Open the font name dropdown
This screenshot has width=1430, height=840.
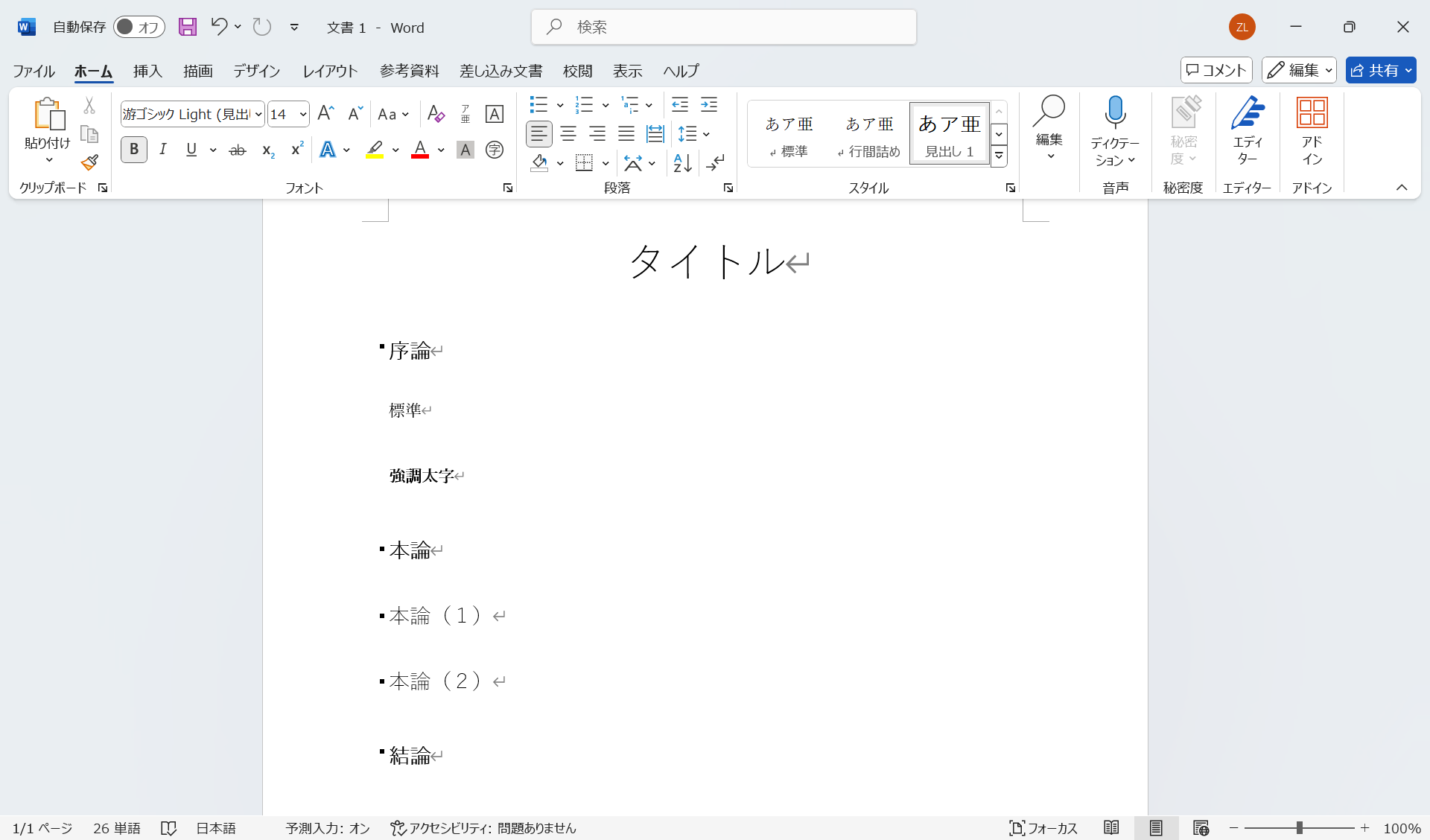click(258, 114)
